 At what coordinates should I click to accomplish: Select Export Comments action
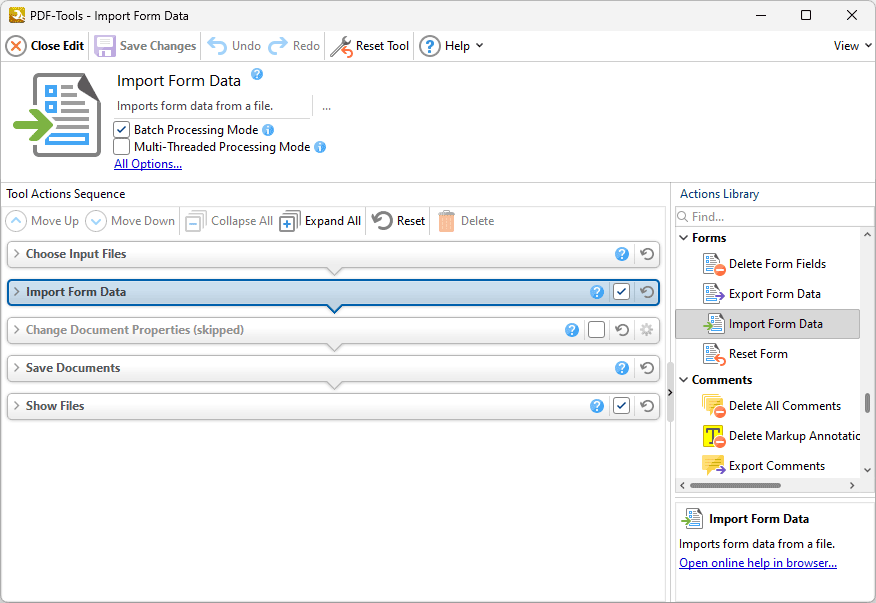pos(768,466)
